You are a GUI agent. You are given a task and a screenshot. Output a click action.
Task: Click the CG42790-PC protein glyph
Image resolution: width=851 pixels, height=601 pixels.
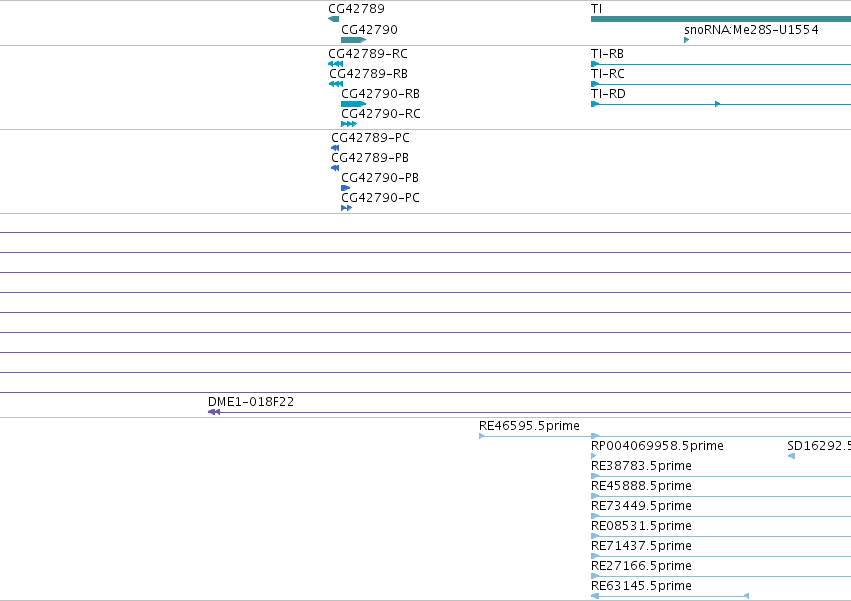tap(346, 208)
